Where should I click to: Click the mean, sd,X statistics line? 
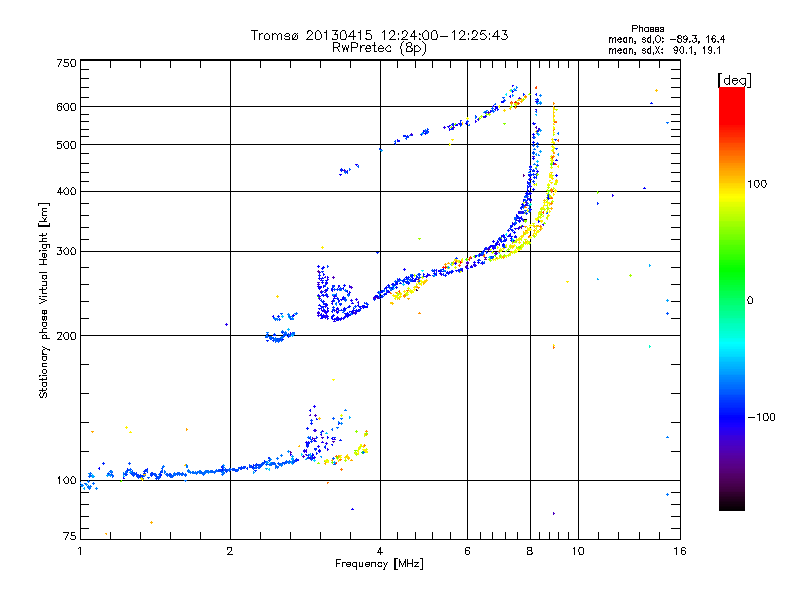click(x=664, y=50)
